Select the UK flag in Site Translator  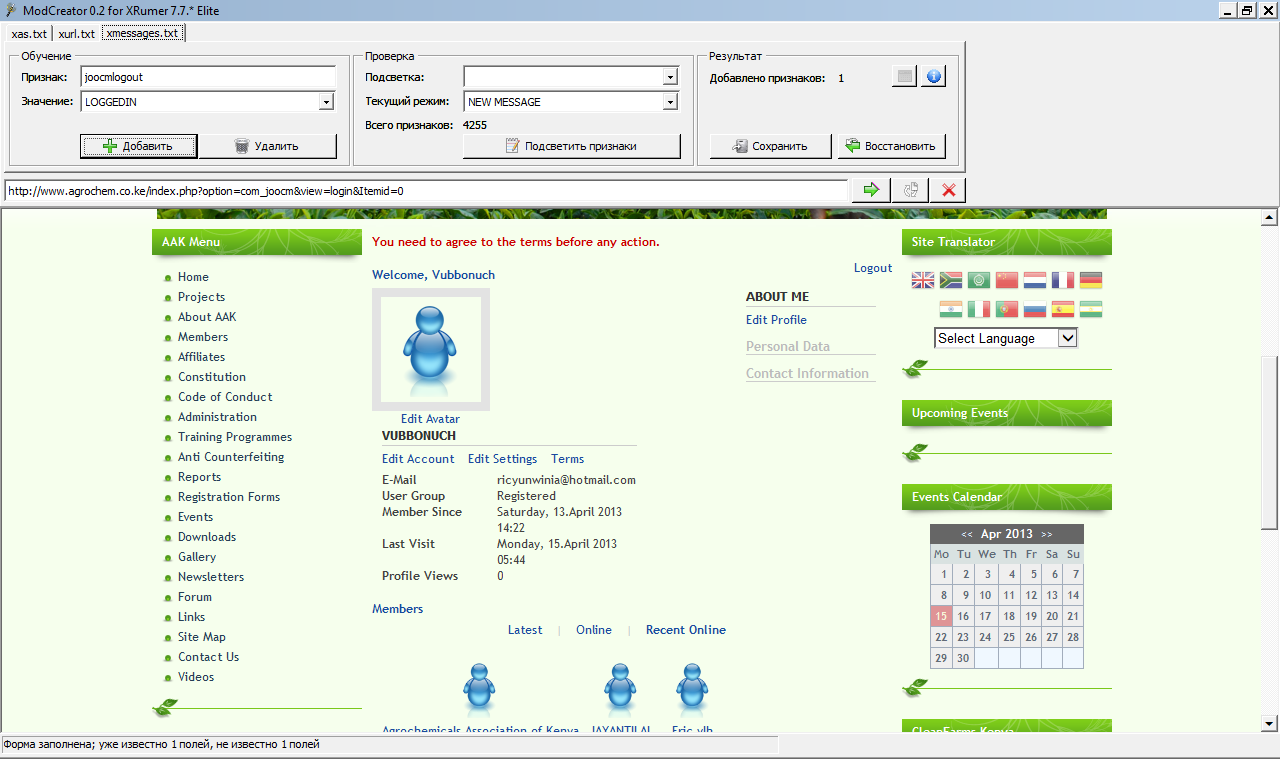click(x=923, y=280)
